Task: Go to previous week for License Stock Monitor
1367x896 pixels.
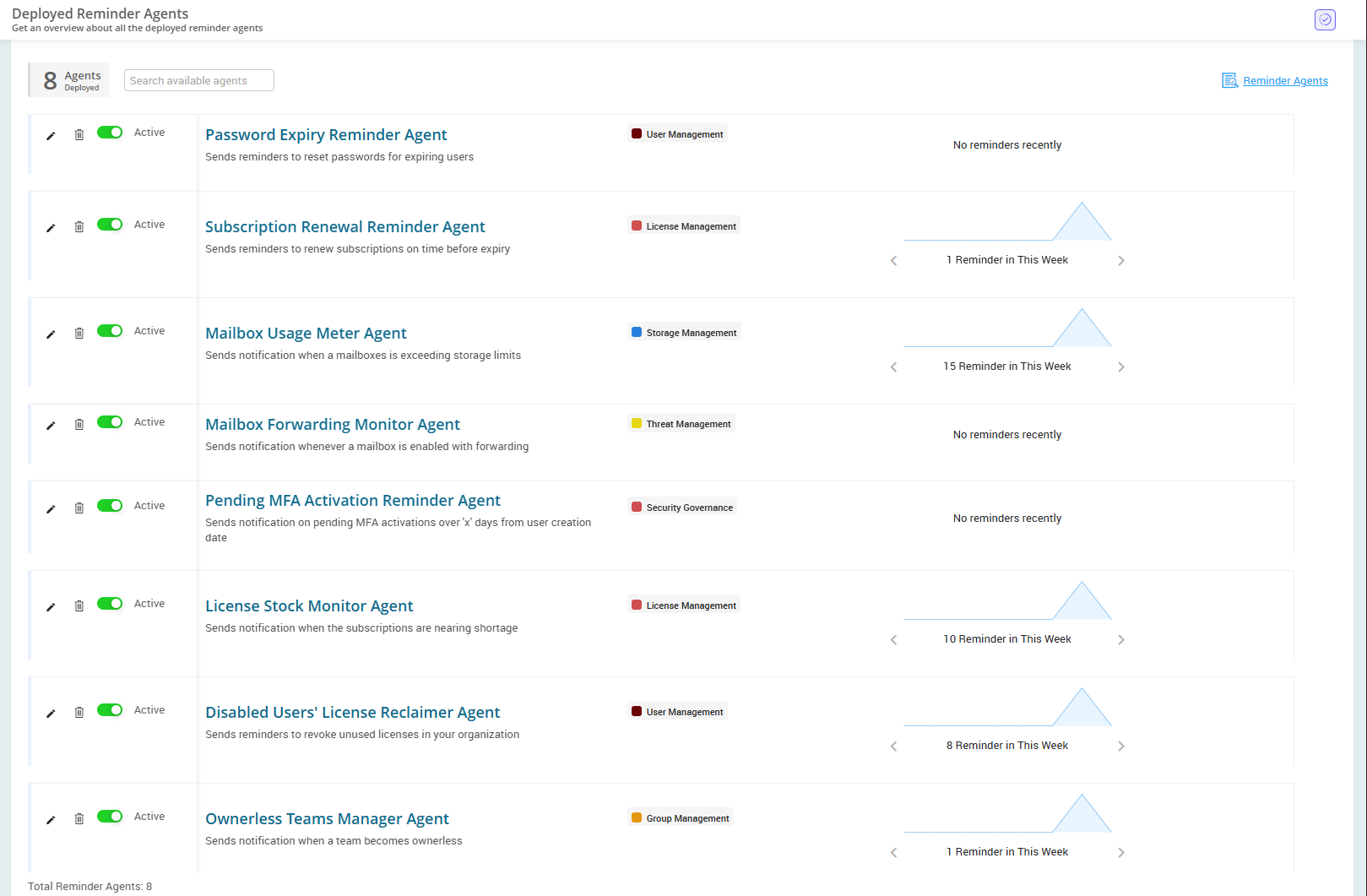Action: pyautogui.click(x=893, y=640)
